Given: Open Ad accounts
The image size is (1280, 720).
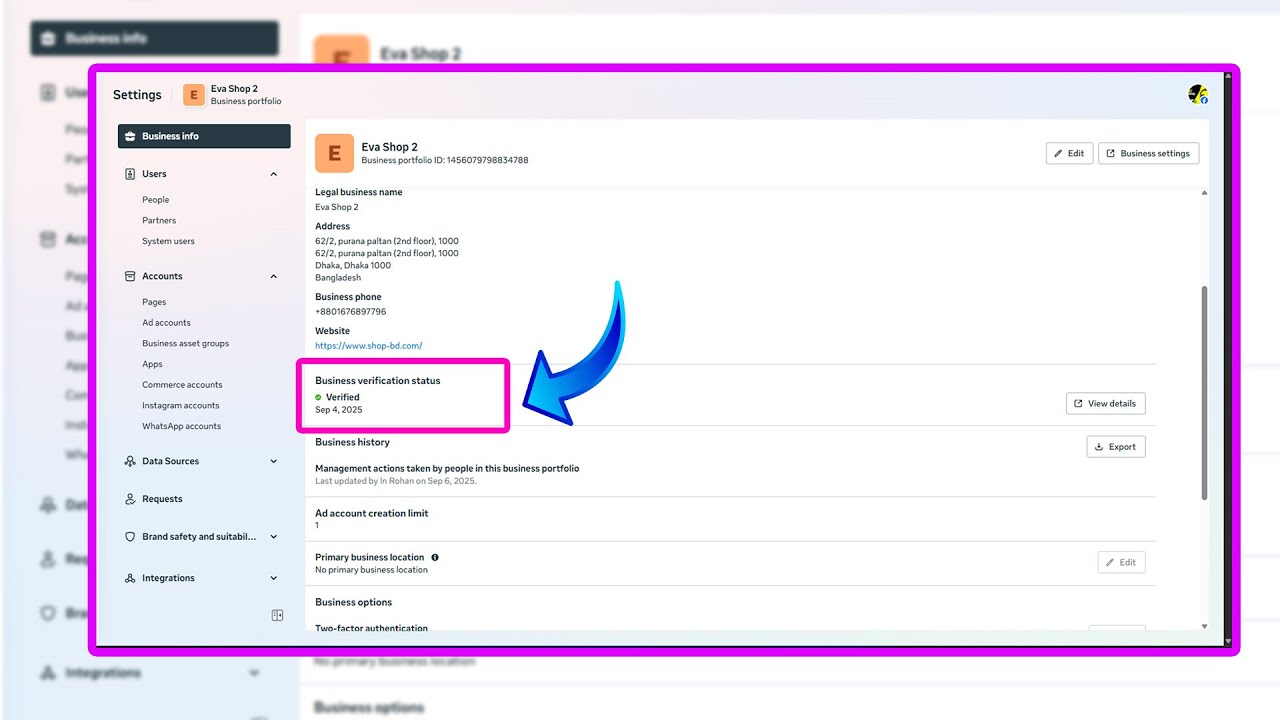Looking at the screenshot, I should point(166,323).
